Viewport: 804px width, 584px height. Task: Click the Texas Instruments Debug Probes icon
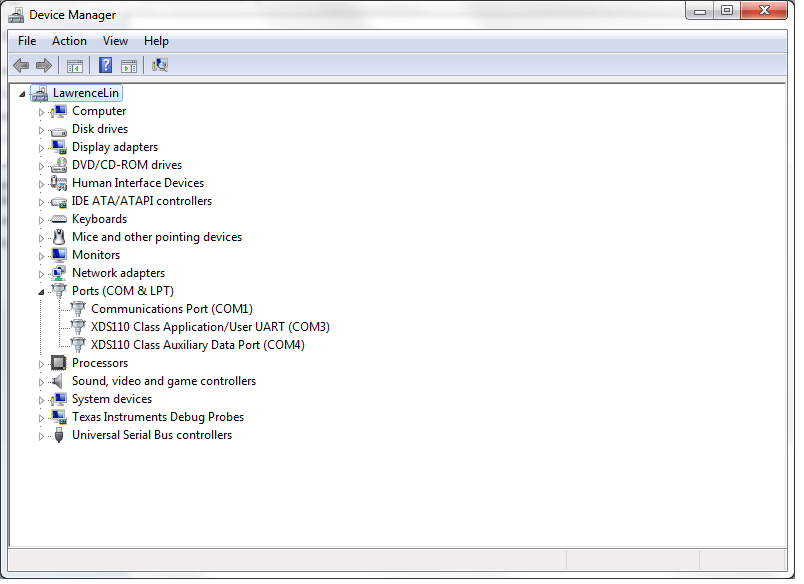click(59, 417)
